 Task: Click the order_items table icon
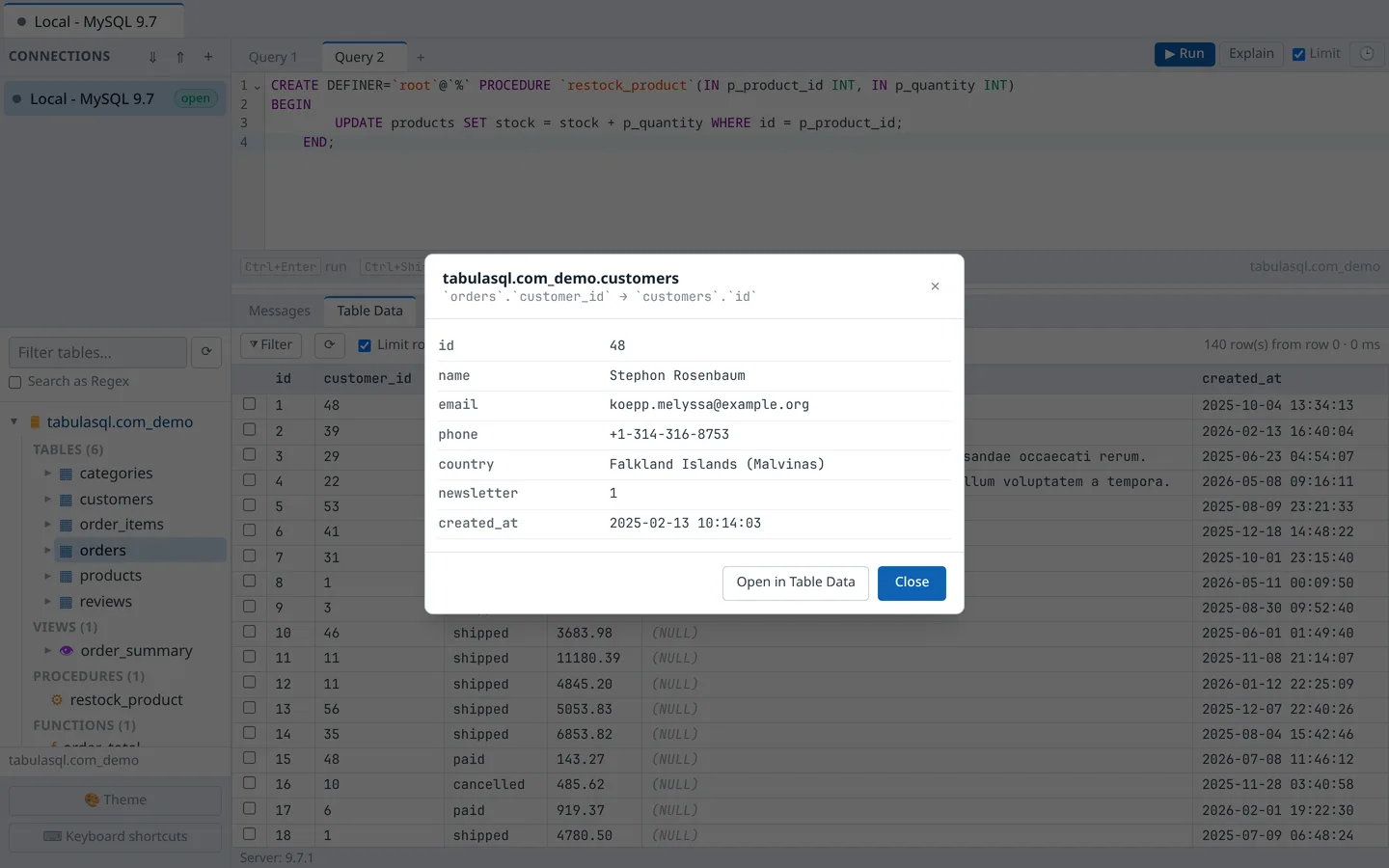pyautogui.click(x=67, y=525)
